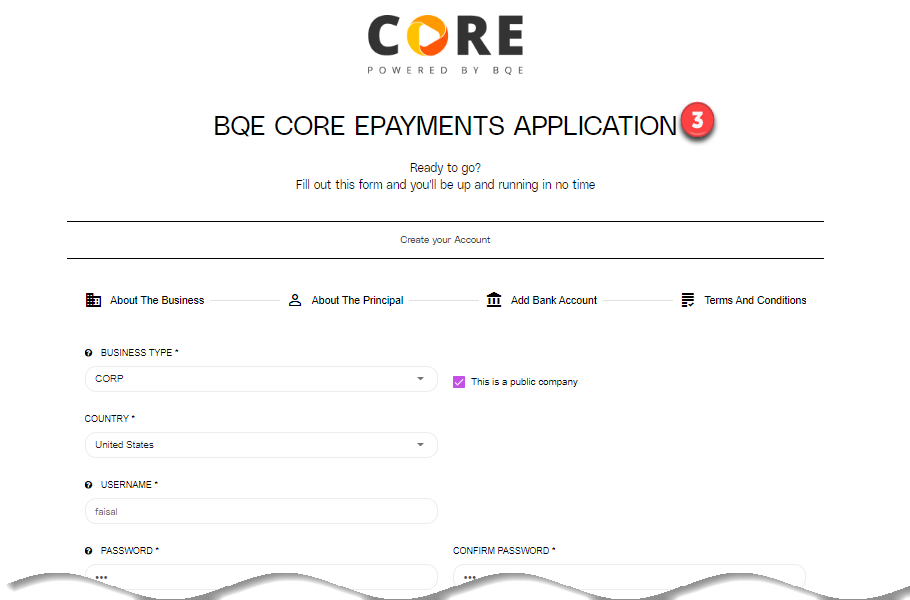Image resolution: width=910 pixels, height=600 pixels.
Task: Click the USERNAME field containing faisal
Action: 261,511
